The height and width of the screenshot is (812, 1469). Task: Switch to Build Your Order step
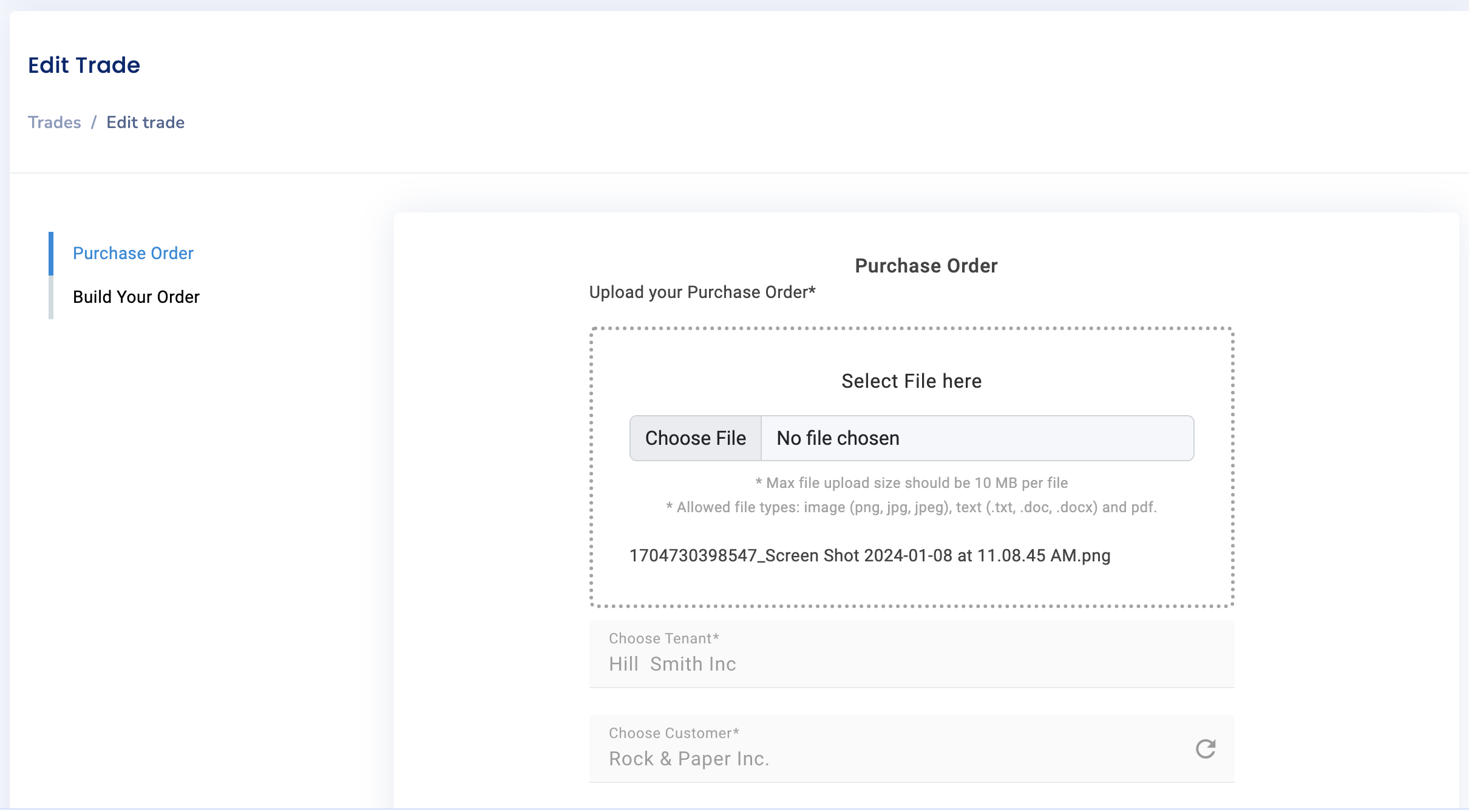136,297
